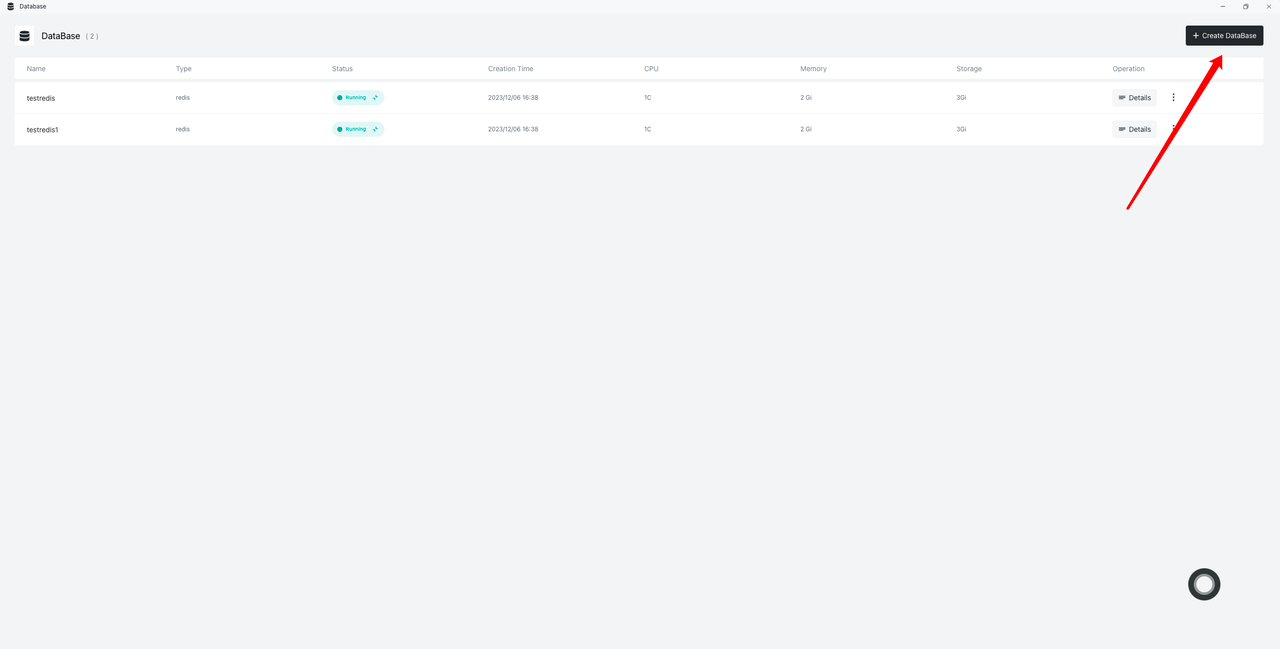Image resolution: width=1280 pixels, height=649 pixels.
Task: Click the Running status badge of testredis
Action: (x=357, y=98)
